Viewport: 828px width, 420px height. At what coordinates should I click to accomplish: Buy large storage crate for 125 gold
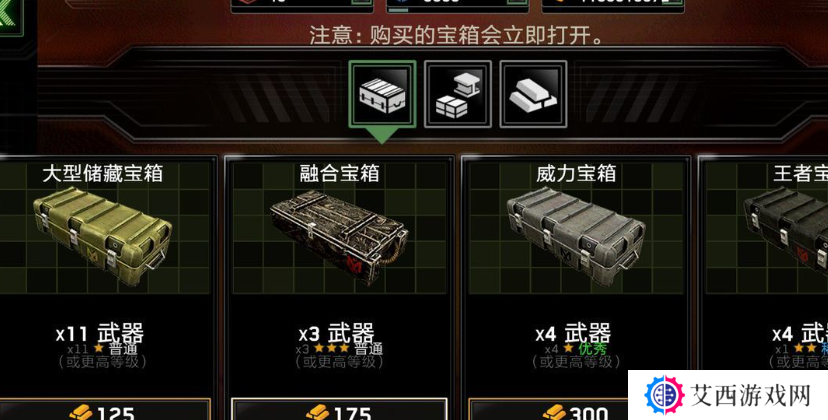pos(102,410)
